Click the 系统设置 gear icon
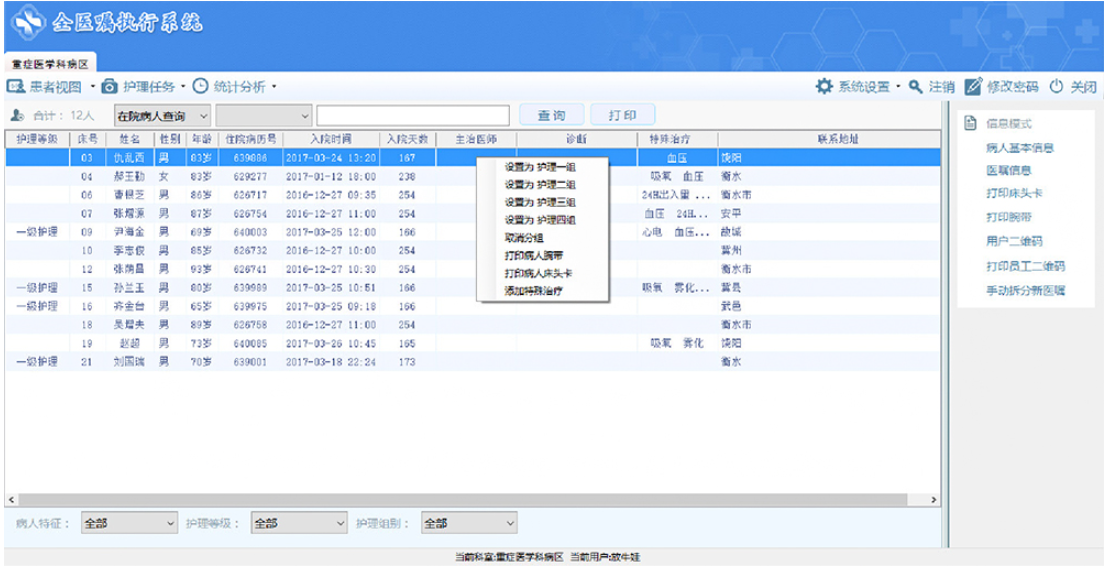Image resolution: width=1105 pixels, height=568 pixels. click(824, 87)
